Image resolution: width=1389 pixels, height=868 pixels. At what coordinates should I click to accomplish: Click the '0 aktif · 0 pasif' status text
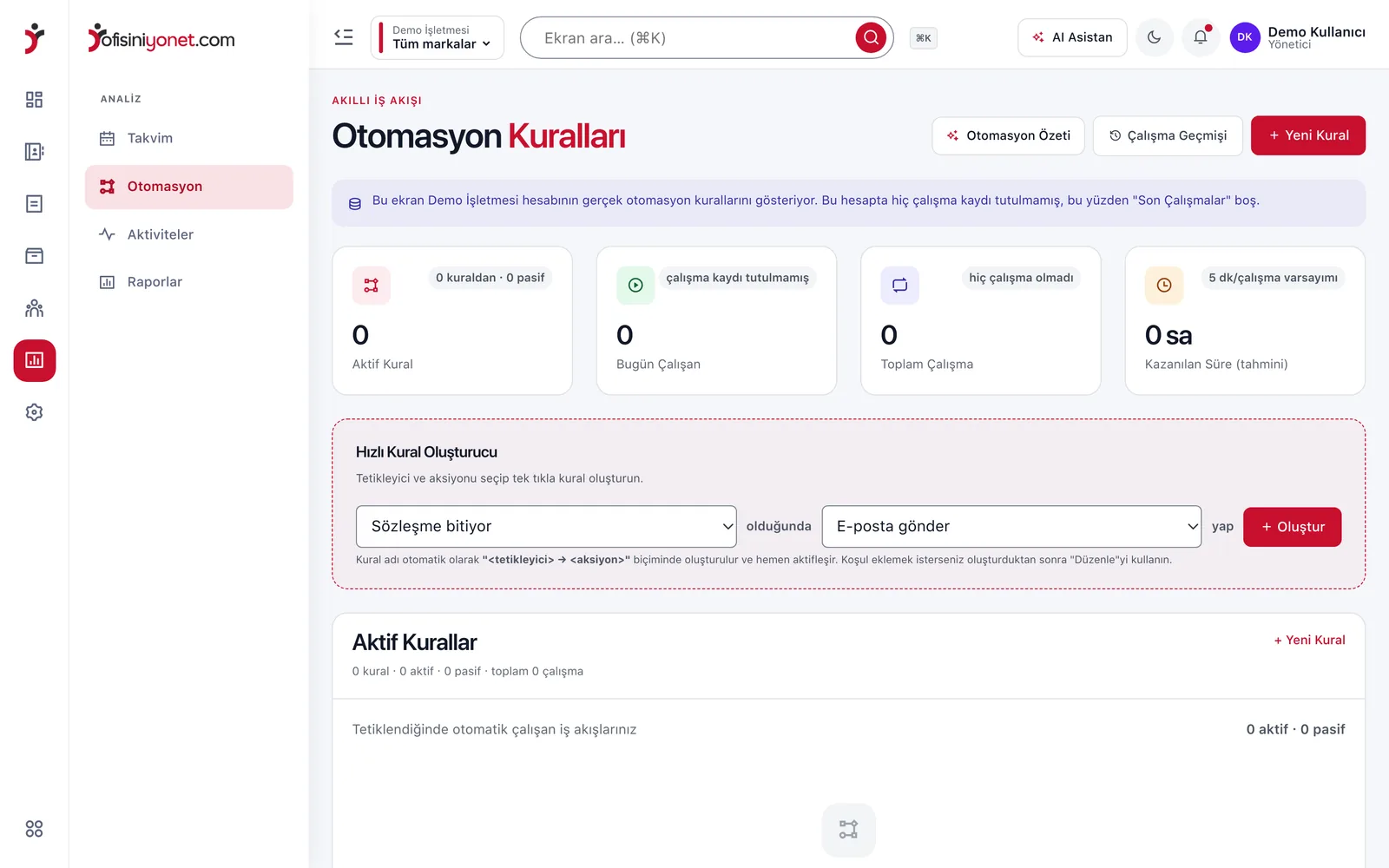pos(1295,729)
